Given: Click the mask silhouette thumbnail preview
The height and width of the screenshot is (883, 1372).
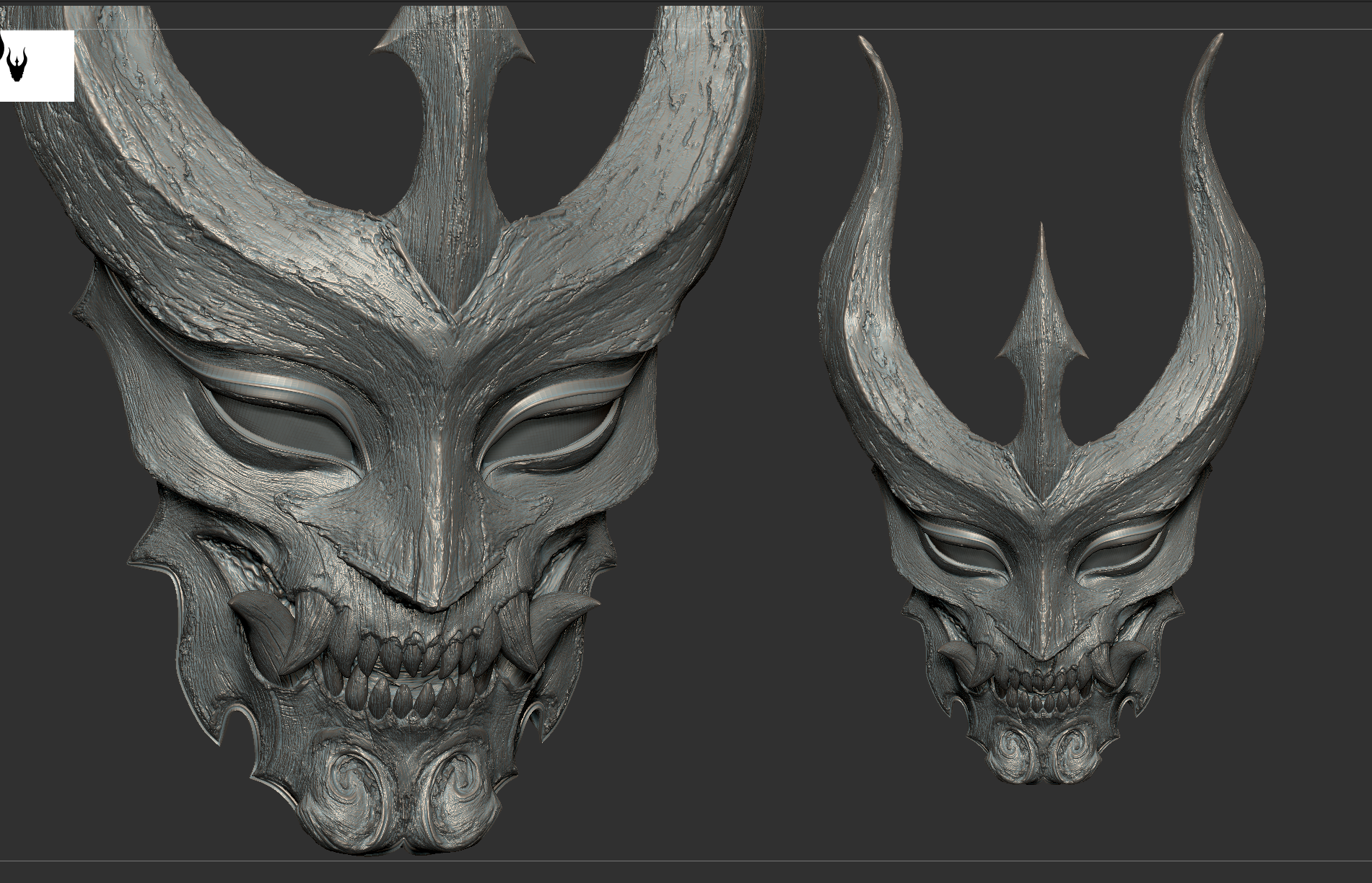Looking at the screenshot, I should click(x=36, y=66).
